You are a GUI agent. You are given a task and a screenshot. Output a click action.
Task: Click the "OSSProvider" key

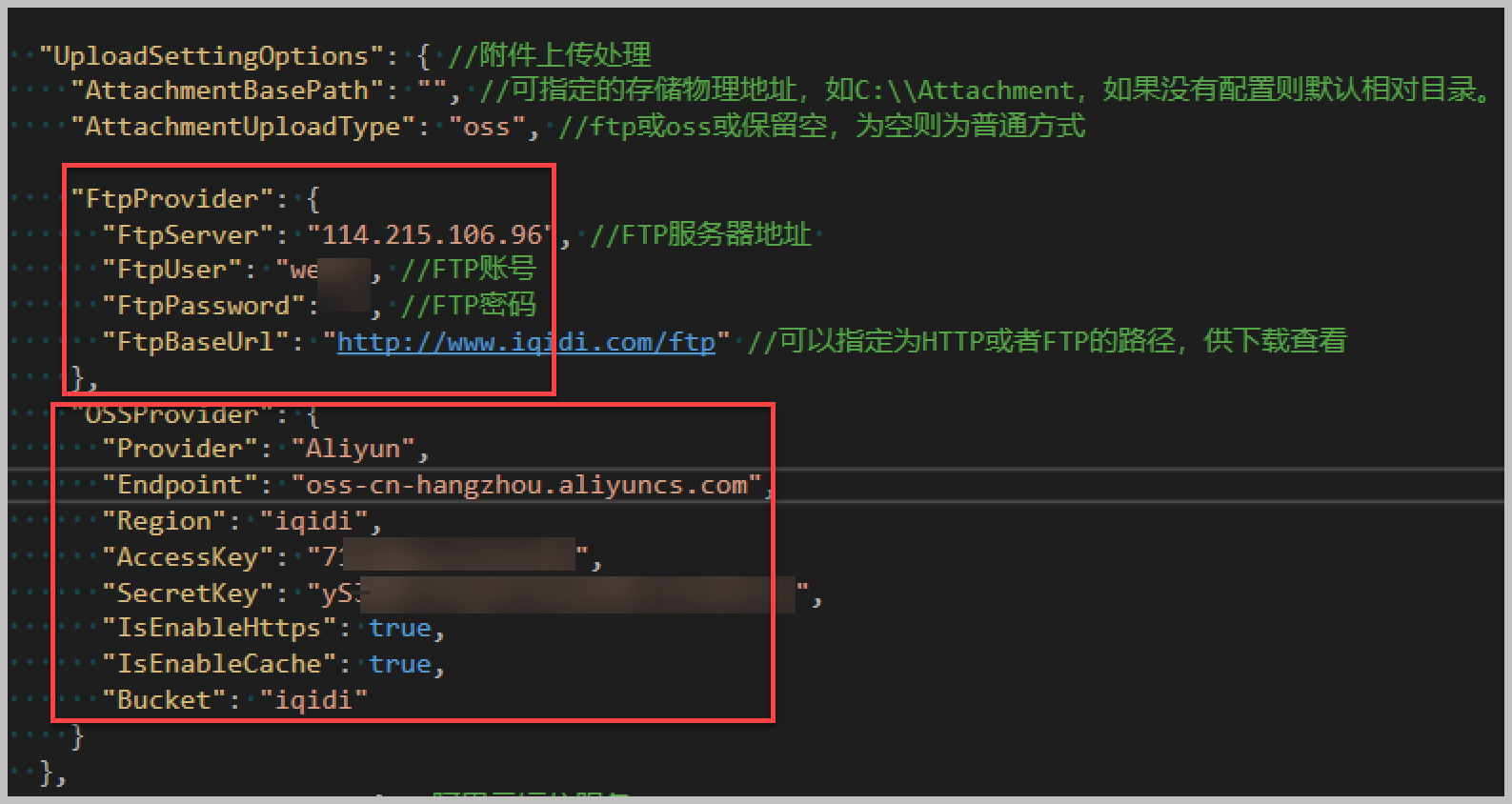click(x=171, y=414)
